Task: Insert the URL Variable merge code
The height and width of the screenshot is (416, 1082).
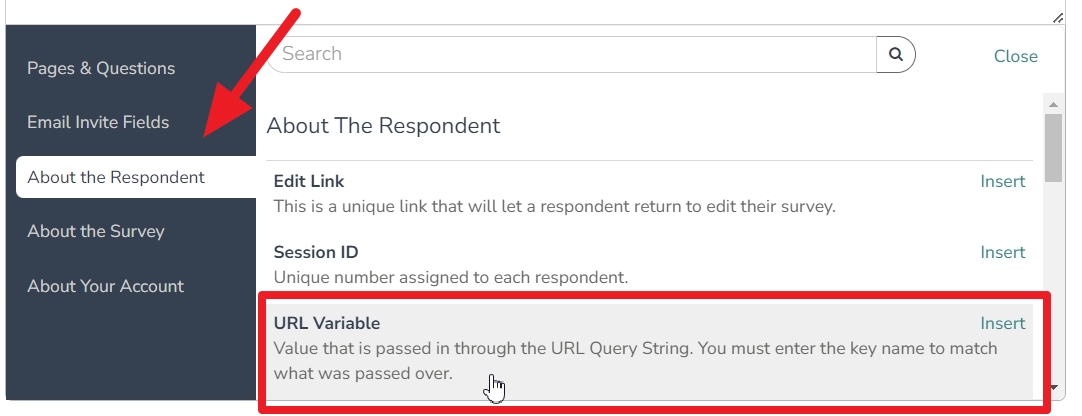Action: (1003, 324)
